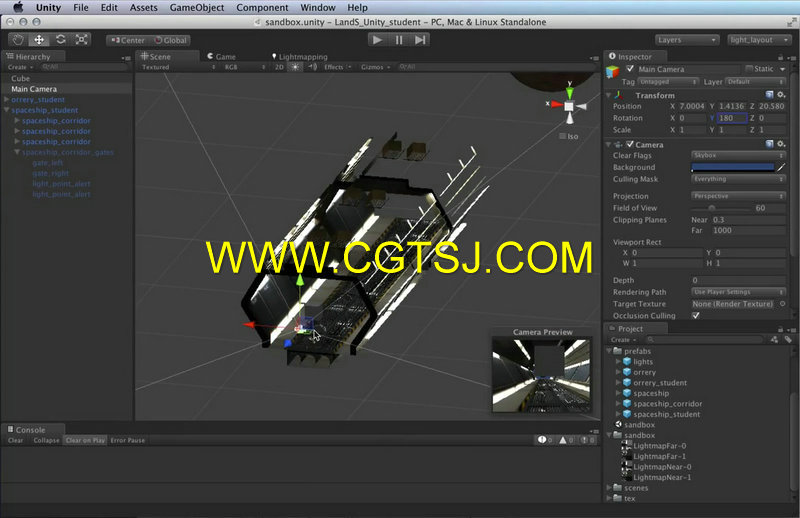Open Clear Flags Skybox dropdown
800x518 pixels.
click(x=738, y=155)
